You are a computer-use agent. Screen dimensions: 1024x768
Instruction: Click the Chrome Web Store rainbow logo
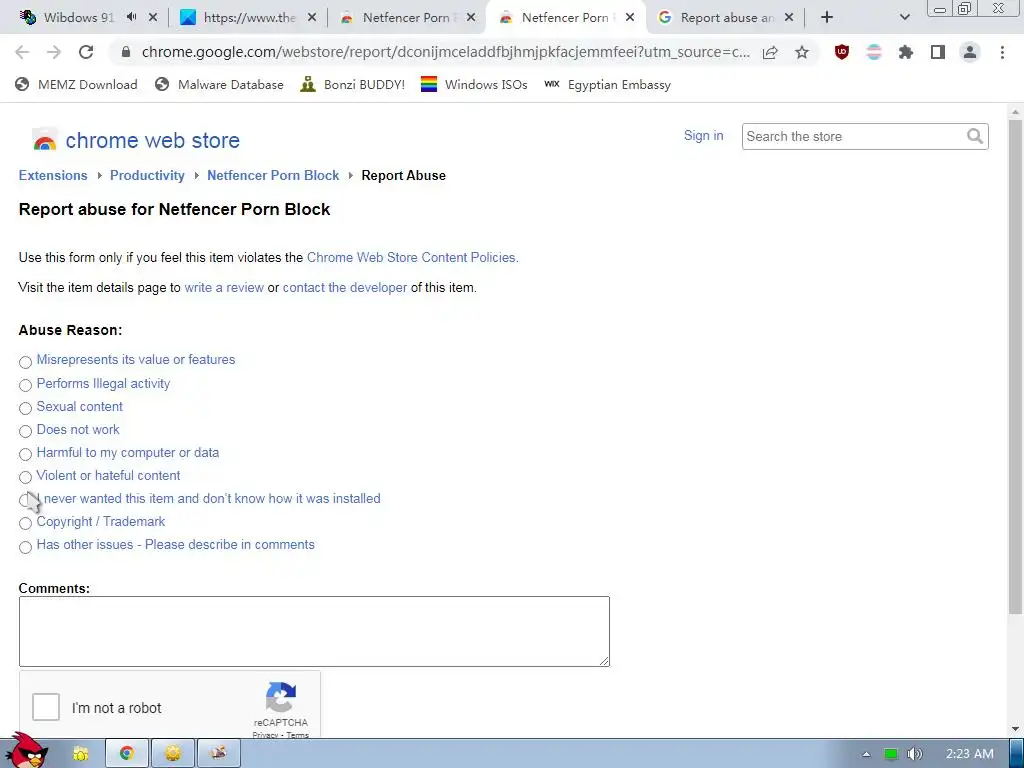pos(44,140)
